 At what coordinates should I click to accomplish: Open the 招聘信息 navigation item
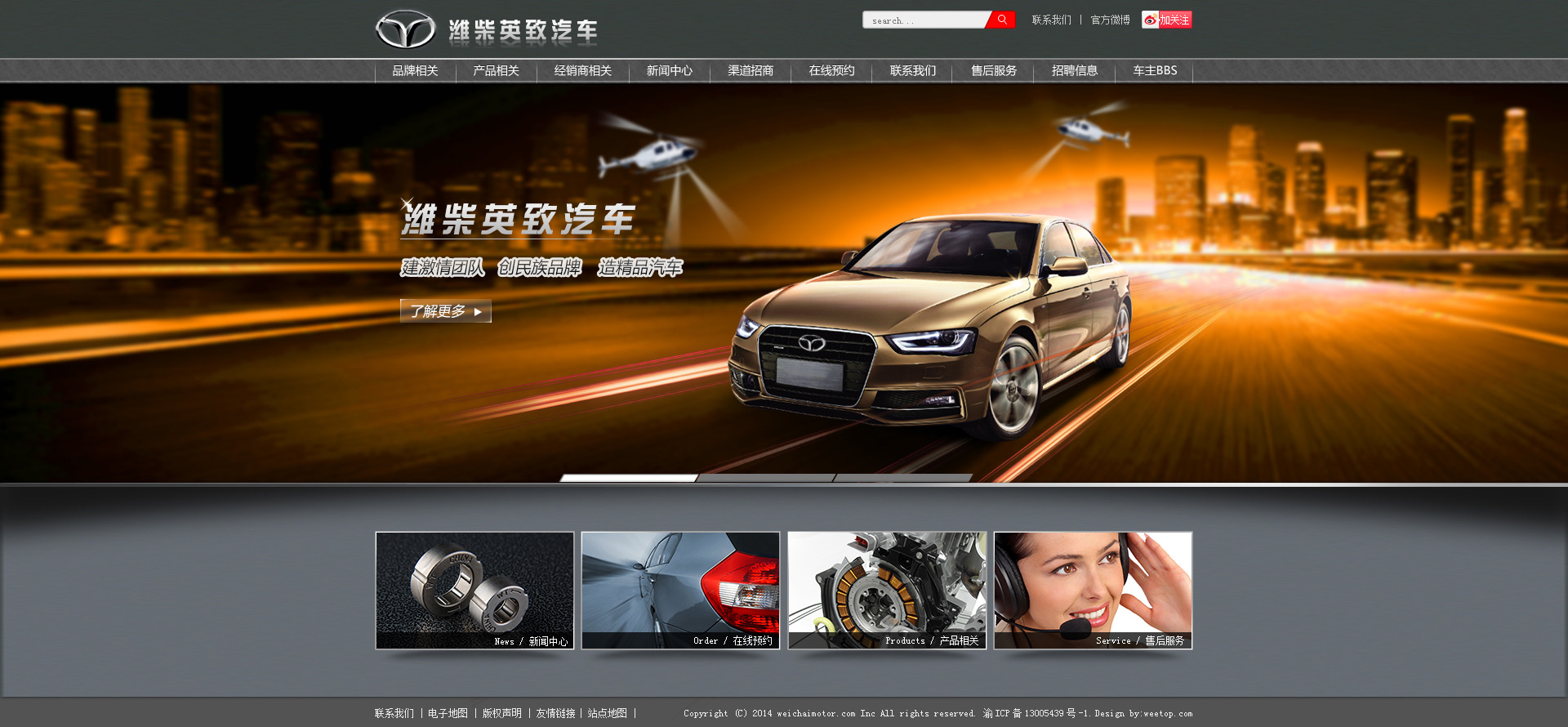[1074, 71]
